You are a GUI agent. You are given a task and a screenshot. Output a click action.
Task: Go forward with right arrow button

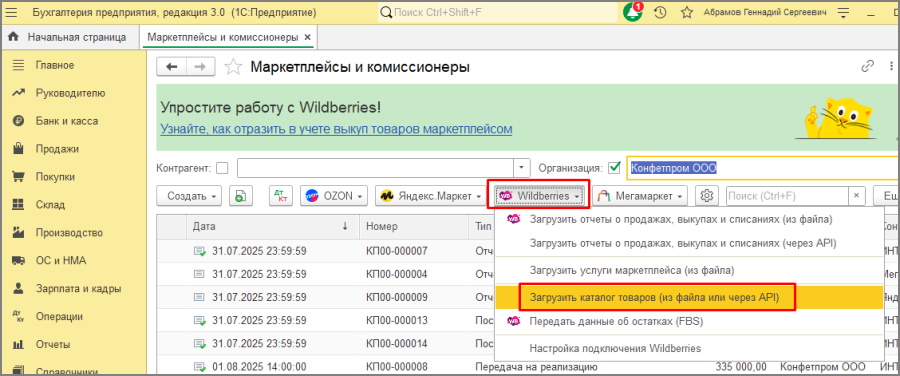click(200, 67)
